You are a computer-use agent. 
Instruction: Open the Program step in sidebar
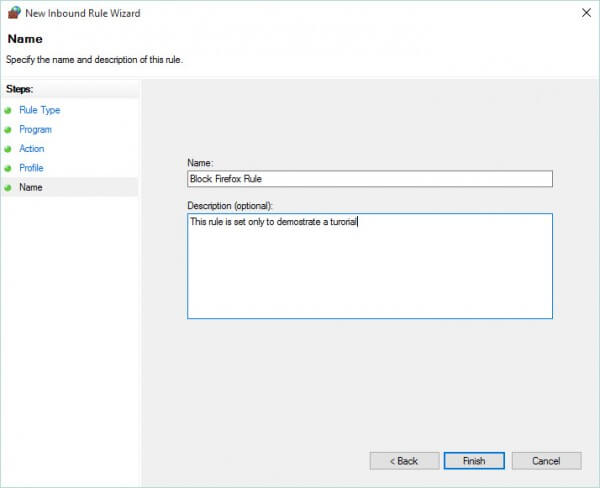pyautogui.click(x=36, y=130)
